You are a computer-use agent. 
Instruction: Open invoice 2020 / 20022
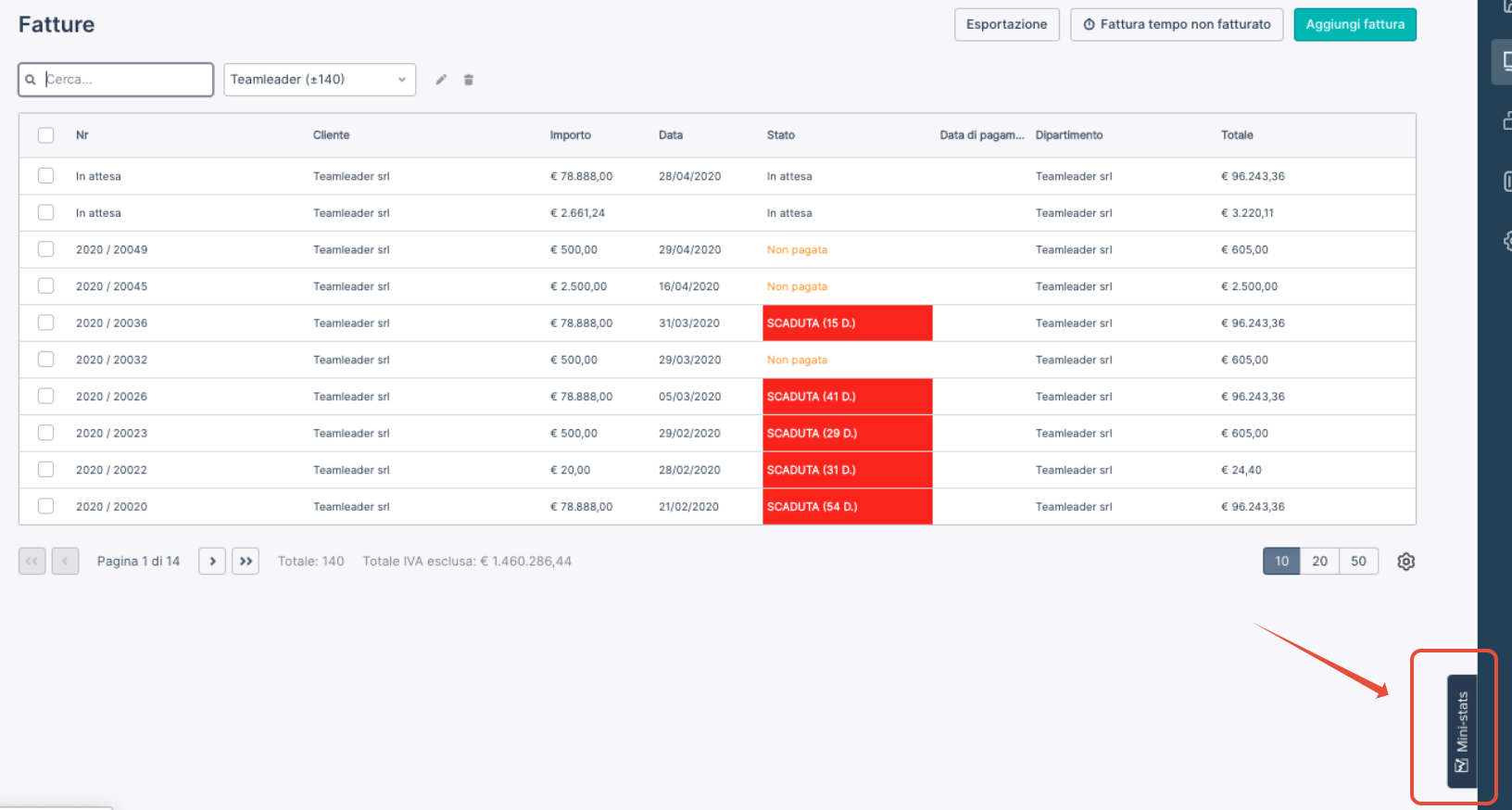111,470
